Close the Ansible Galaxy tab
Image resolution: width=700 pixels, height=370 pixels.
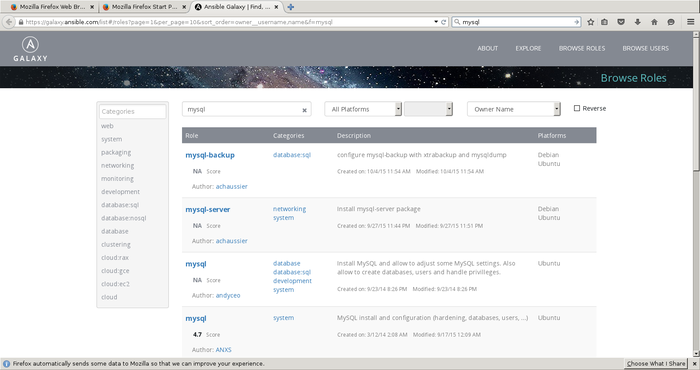click(276, 7)
